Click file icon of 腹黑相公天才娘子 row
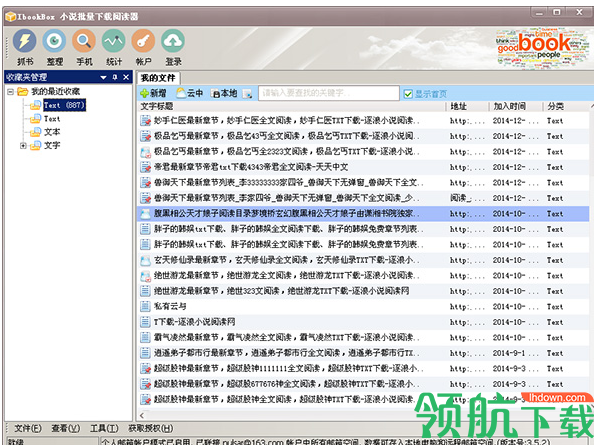The image size is (594, 445). 145,214
